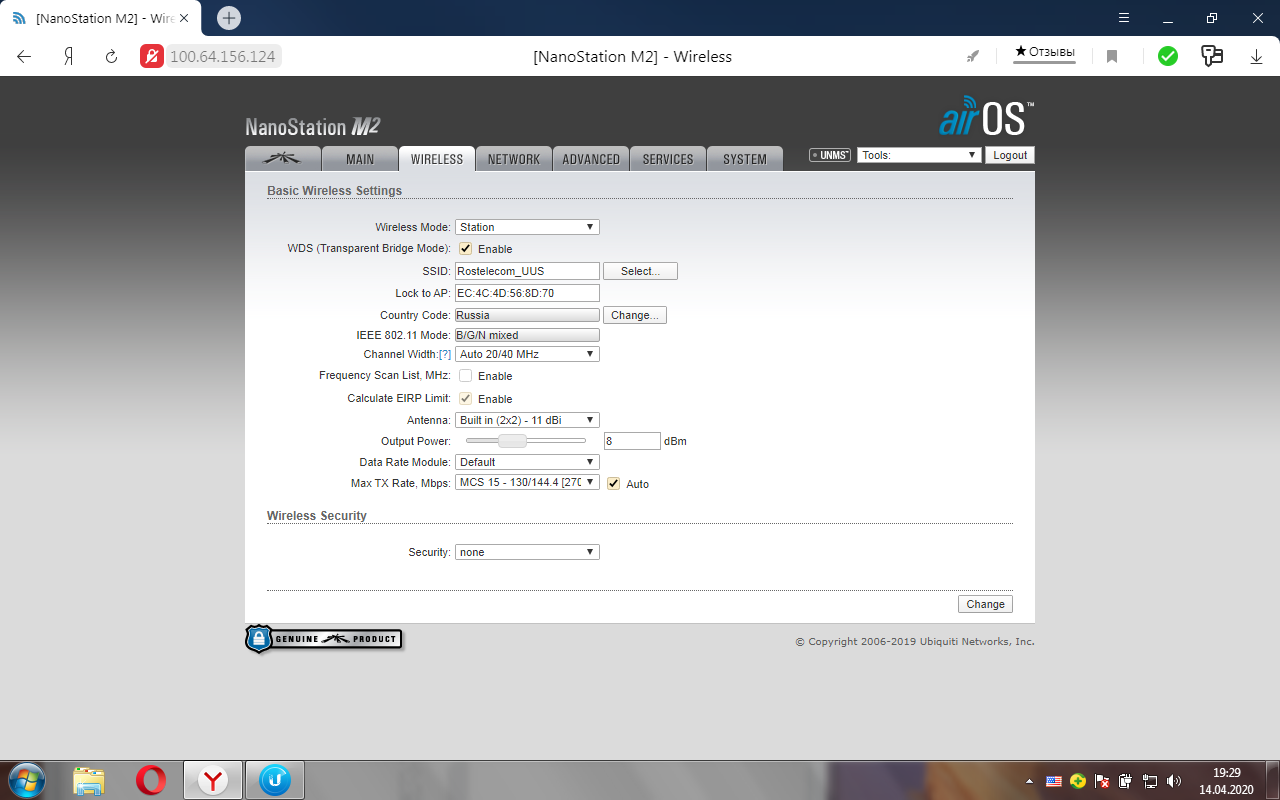Toggle Max TX Rate Auto checkbox
The height and width of the screenshot is (800, 1280).
point(614,483)
